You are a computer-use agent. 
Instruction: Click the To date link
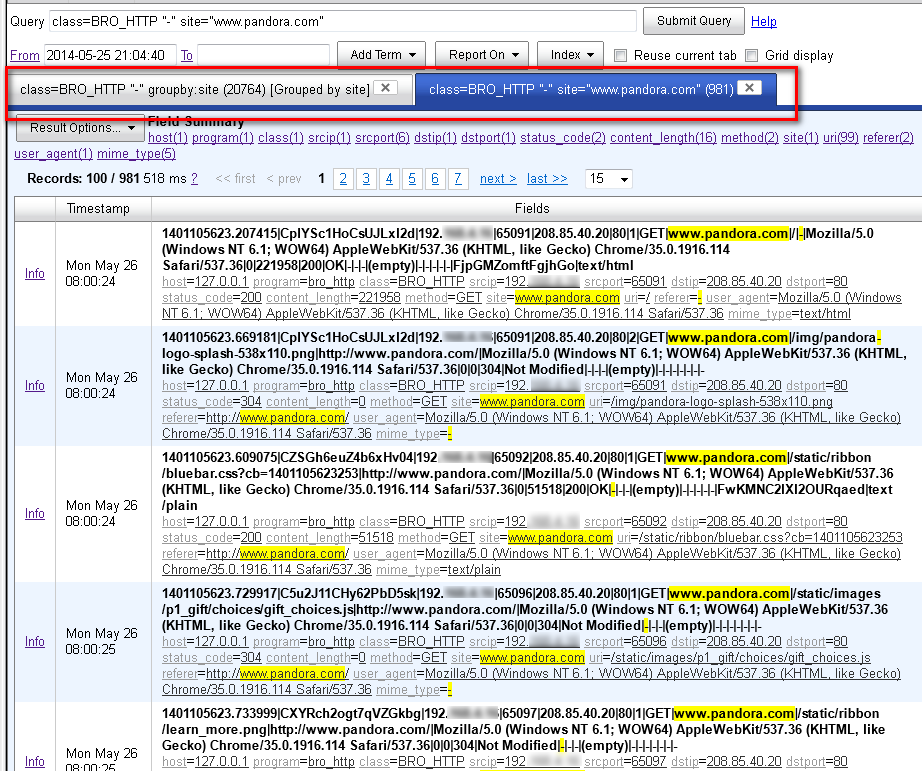click(x=186, y=55)
